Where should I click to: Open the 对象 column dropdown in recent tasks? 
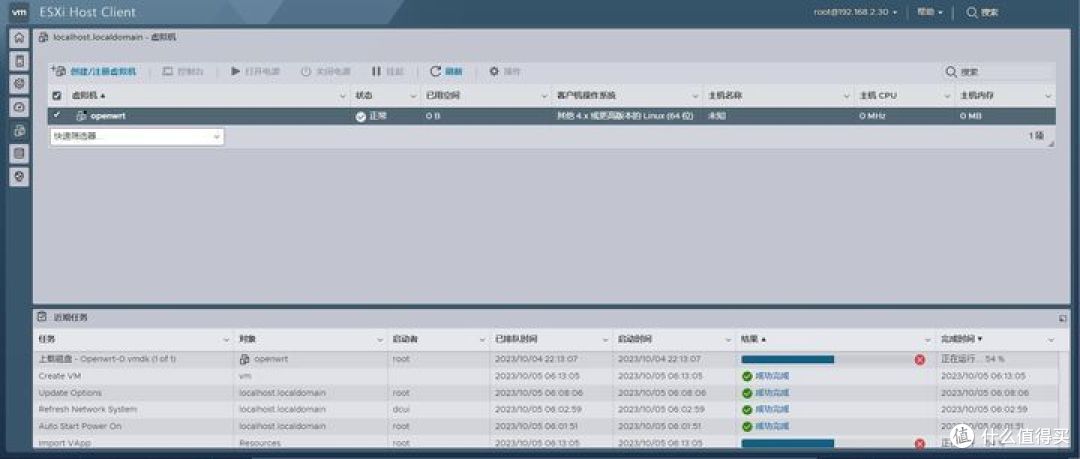[x=380, y=340]
